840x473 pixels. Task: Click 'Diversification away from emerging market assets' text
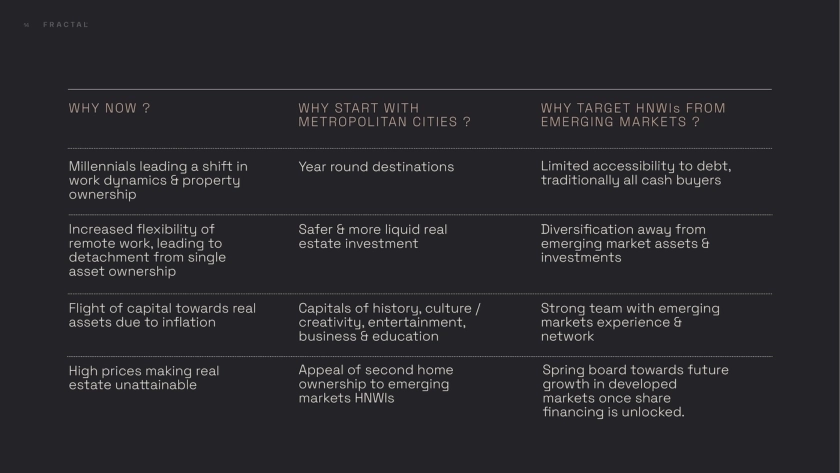625,243
